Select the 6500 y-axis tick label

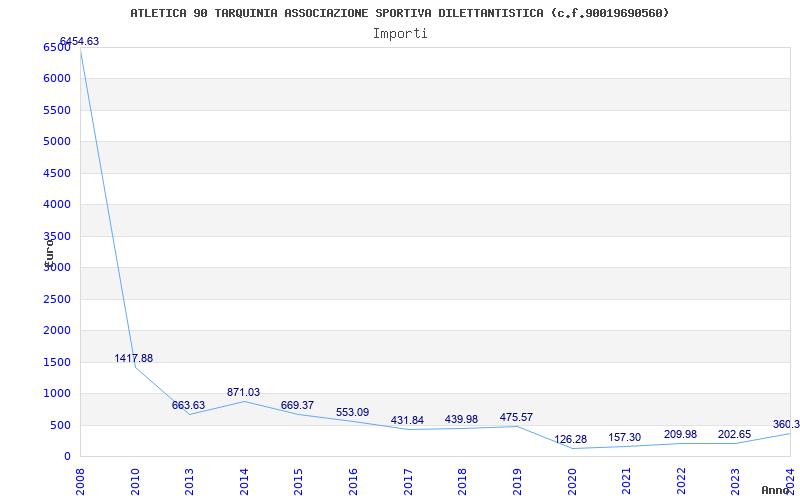tap(56, 47)
